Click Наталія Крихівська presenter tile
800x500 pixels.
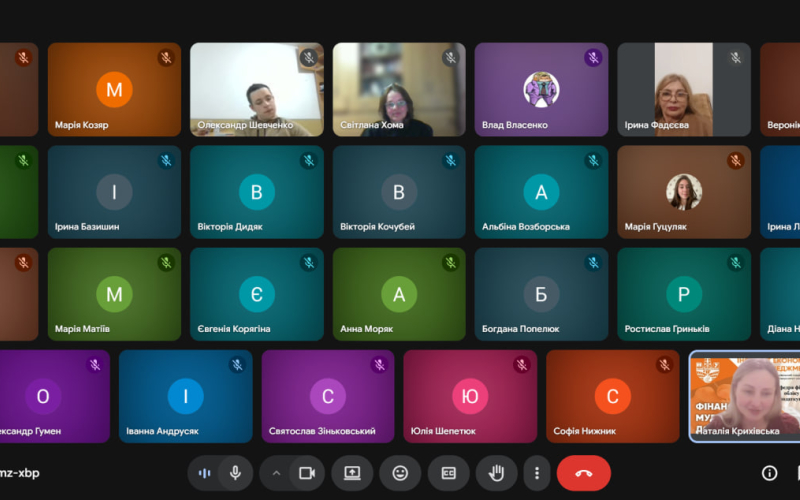pos(745,395)
